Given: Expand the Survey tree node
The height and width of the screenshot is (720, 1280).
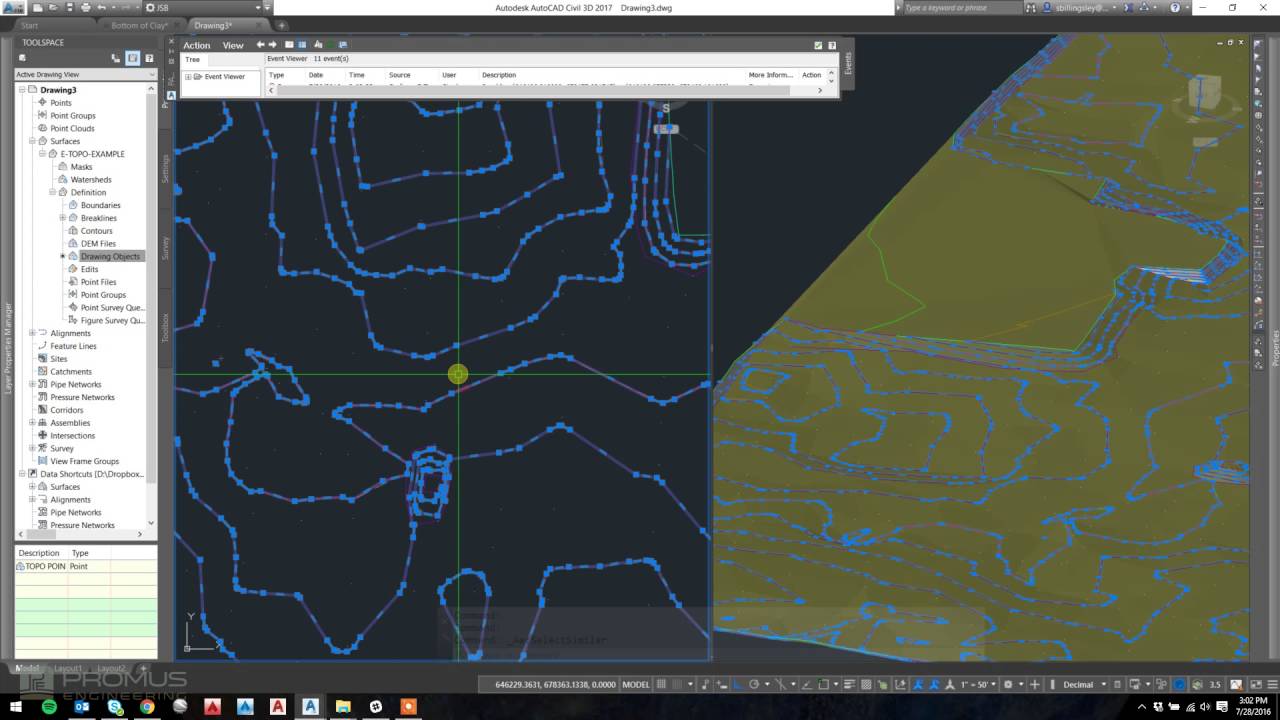Looking at the screenshot, I should [32, 448].
